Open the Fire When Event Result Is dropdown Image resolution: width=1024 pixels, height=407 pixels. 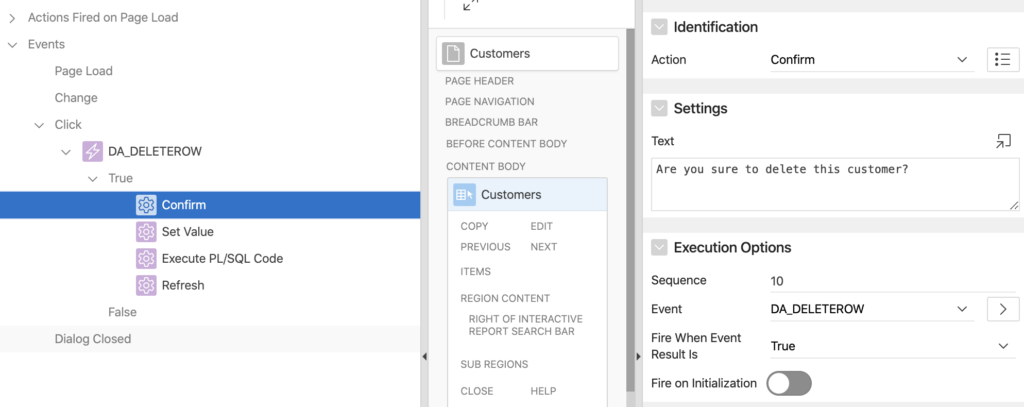pyautogui.click(x=892, y=346)
